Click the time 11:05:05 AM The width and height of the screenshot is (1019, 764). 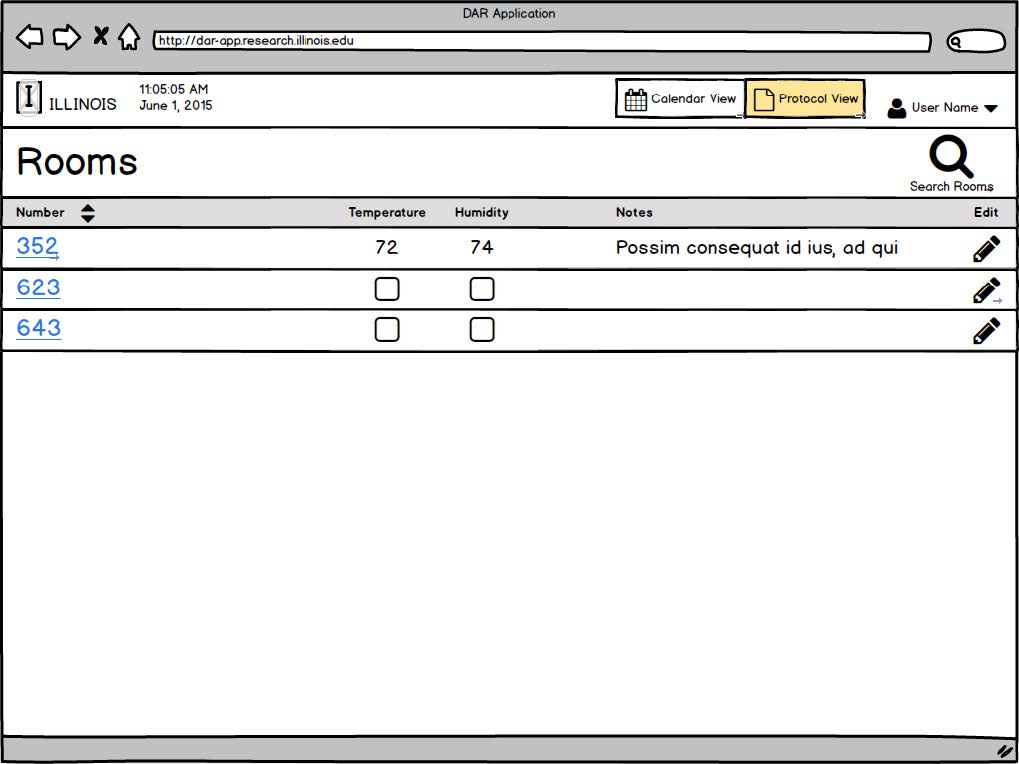pos(174,89)
